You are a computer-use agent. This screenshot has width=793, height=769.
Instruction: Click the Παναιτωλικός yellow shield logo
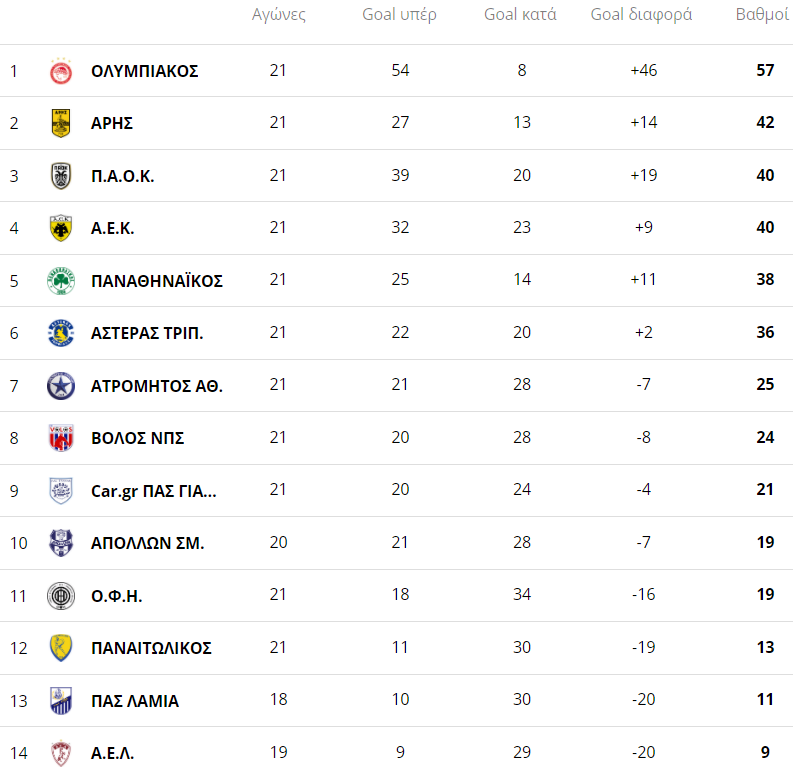(x=61, y=648)
